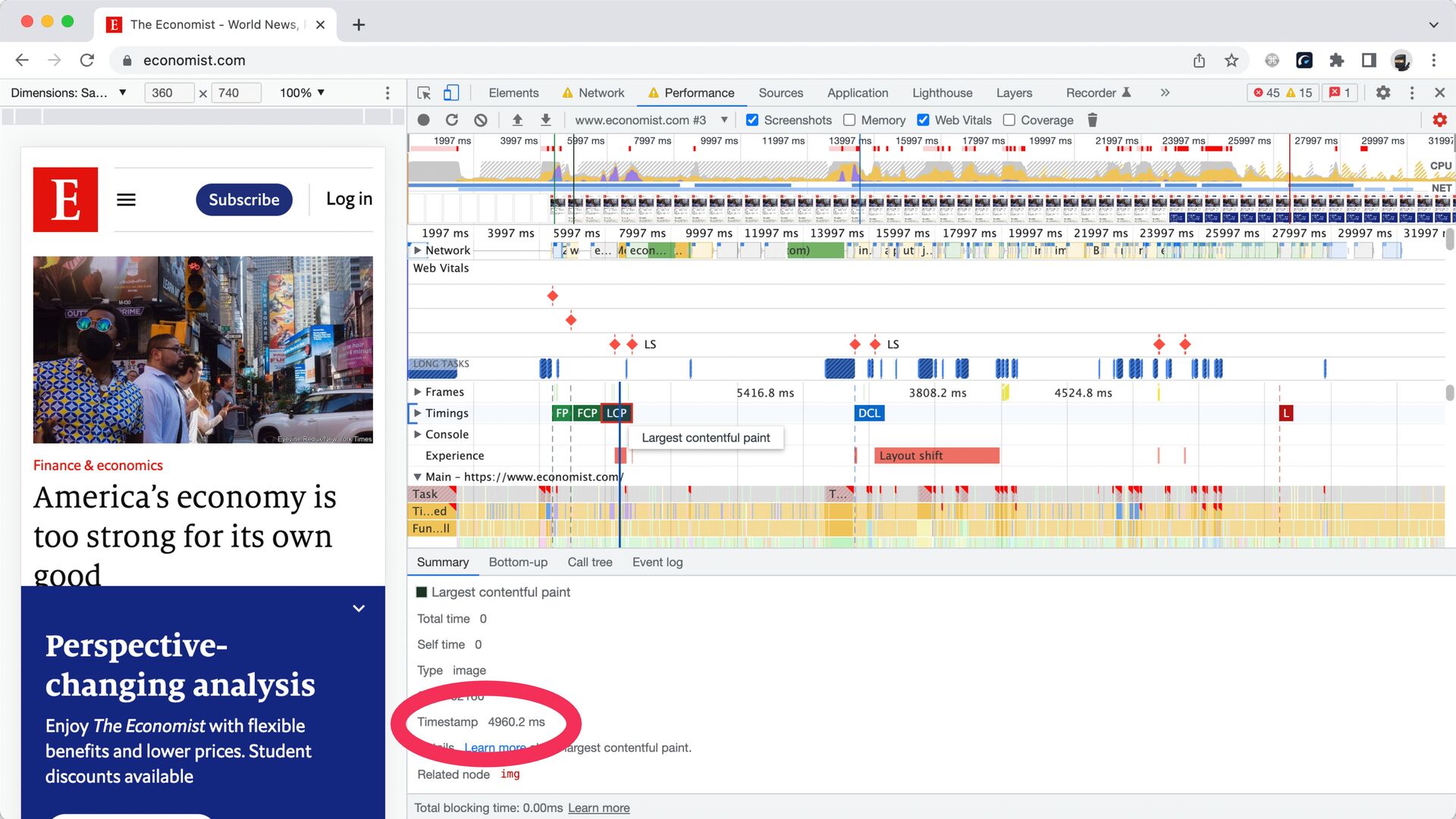Click the img related node link

point(510,774)
